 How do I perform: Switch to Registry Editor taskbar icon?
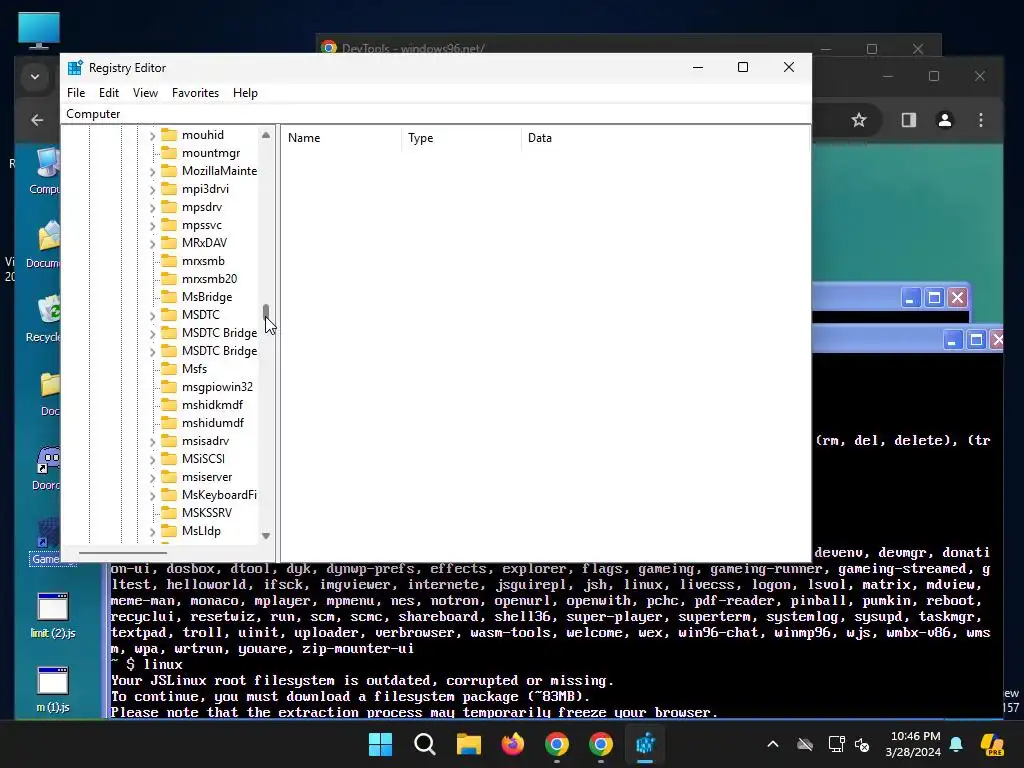pos(645,744)
